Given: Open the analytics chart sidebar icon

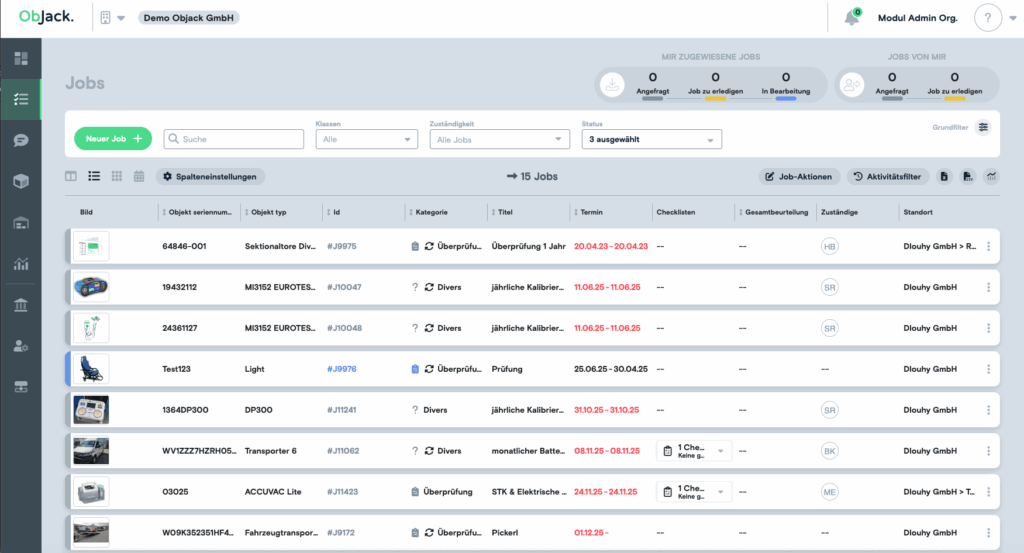Looking at the screenshot, I should coord(20,264).
